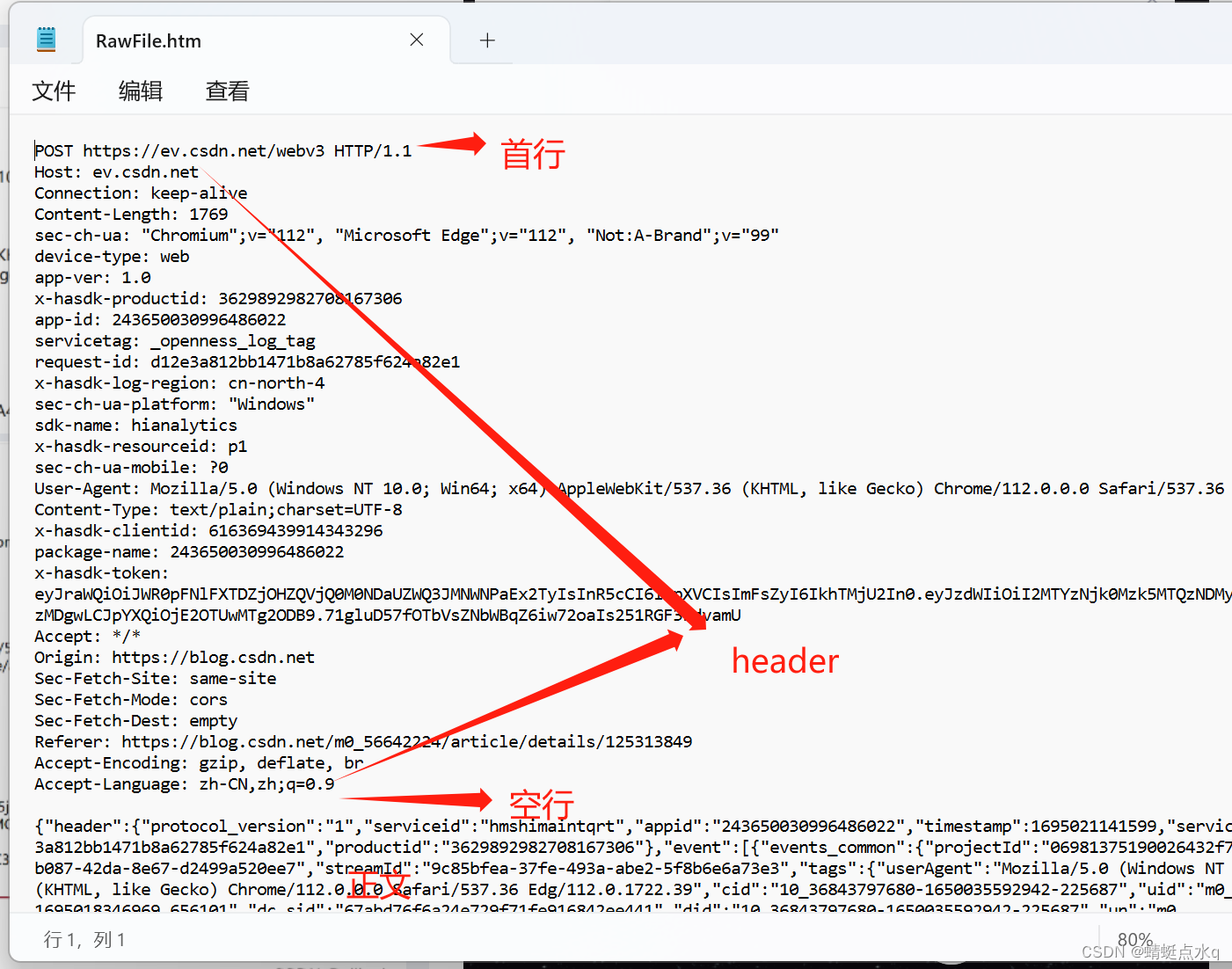The height and width of the screenshot is (969, 1232).
Task: Click the body line starting 3a812bb1471b8a62785f
Action: point(633,847)
